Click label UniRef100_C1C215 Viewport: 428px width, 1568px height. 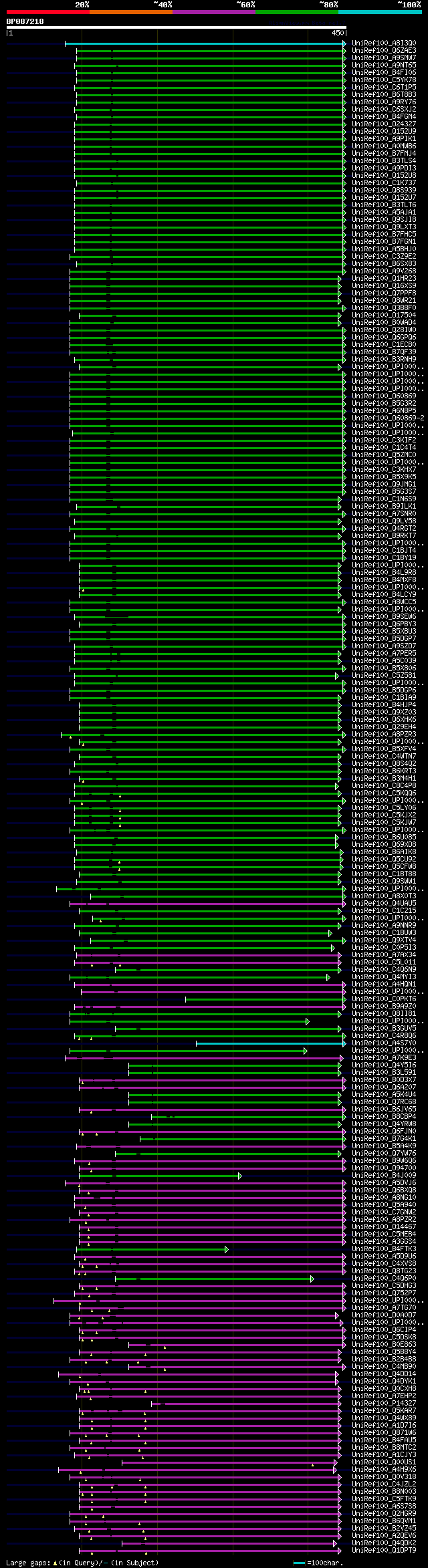pos(384,911)
